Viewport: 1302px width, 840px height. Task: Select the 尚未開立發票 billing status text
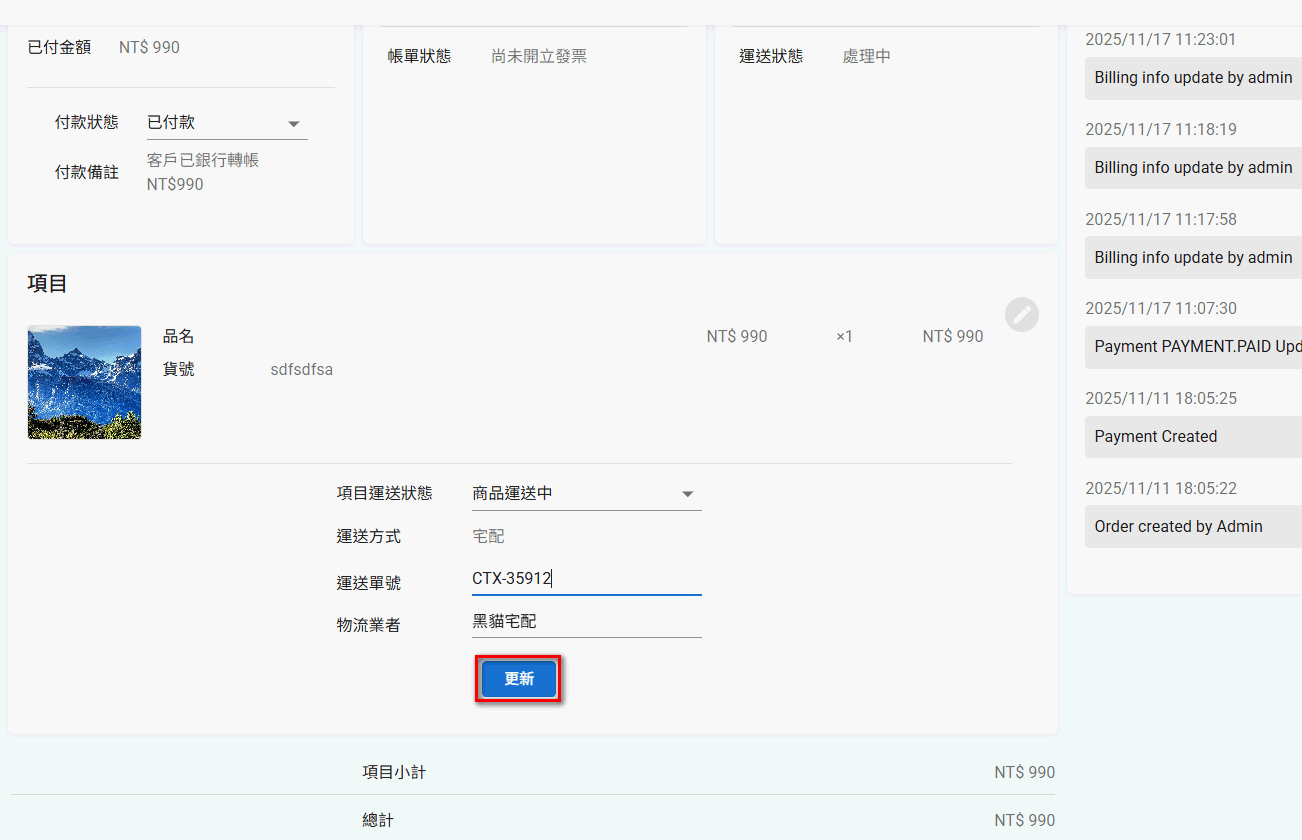click(x=539, y=57)
